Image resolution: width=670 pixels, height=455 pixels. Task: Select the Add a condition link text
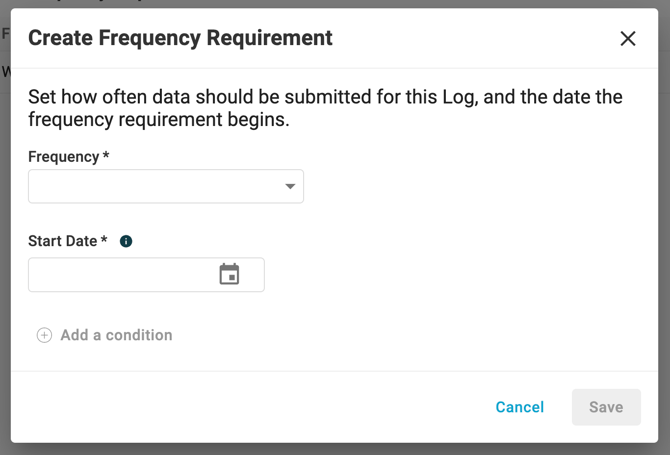click(116, 335)
